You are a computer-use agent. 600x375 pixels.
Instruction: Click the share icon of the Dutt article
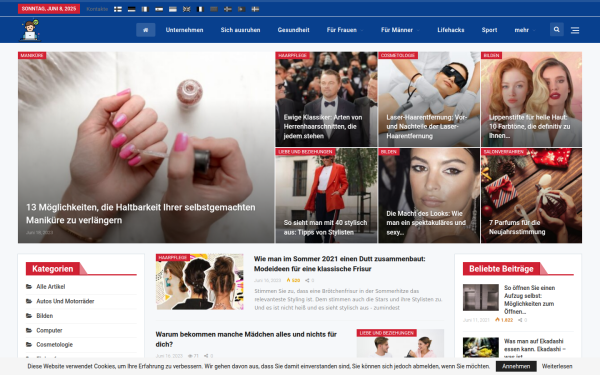point(307,280)
